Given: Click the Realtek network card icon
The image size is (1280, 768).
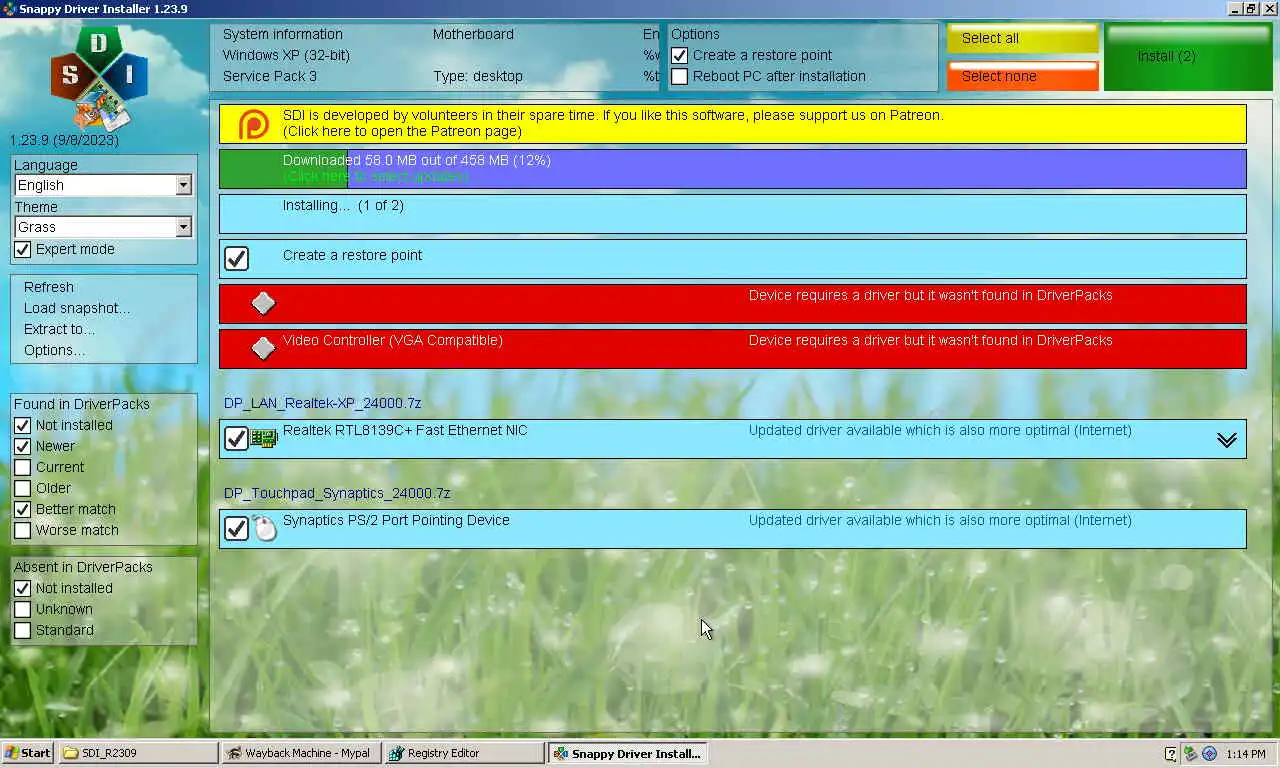Looking at the screenshot, I should (x=264, y=439).
